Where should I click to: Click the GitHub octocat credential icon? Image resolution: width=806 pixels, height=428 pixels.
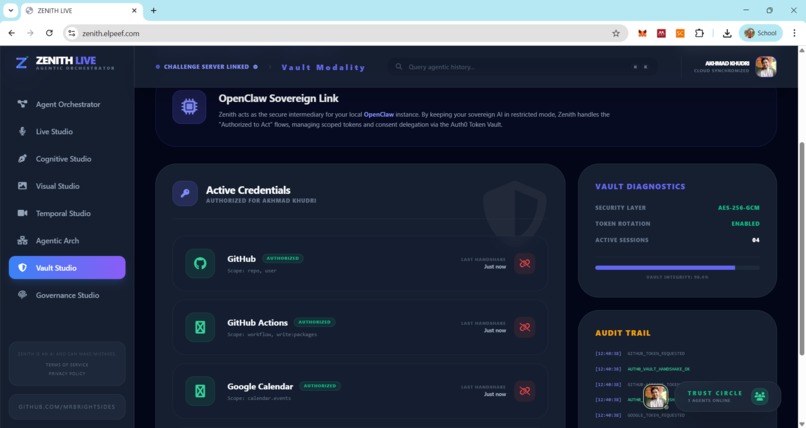pos(200,264)
